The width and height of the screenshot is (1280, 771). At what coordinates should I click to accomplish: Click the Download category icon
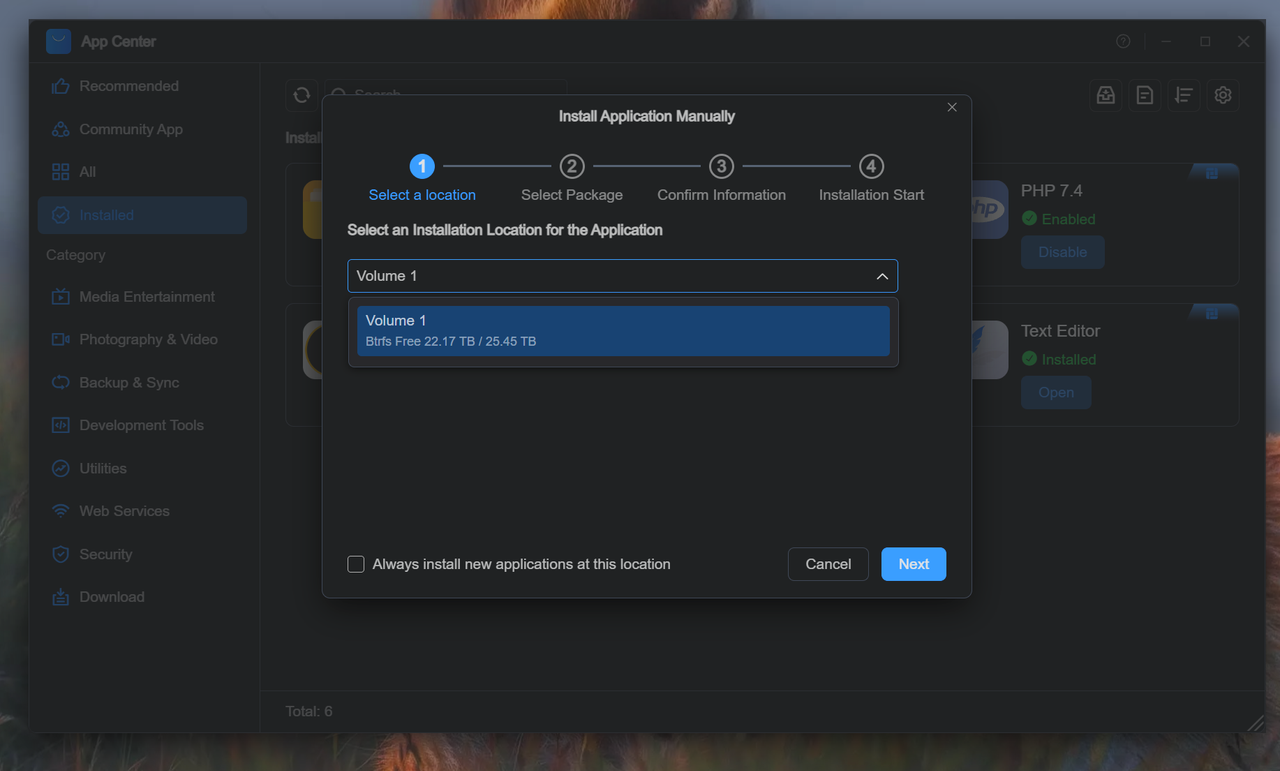(60, 597)
